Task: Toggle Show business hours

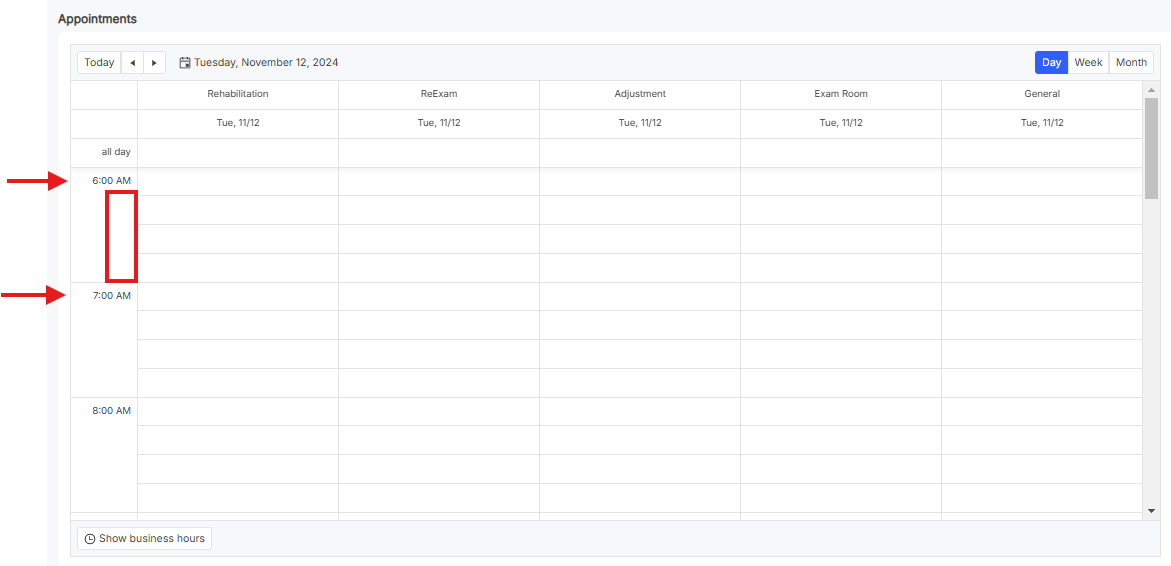Action: tap(144, 539)
